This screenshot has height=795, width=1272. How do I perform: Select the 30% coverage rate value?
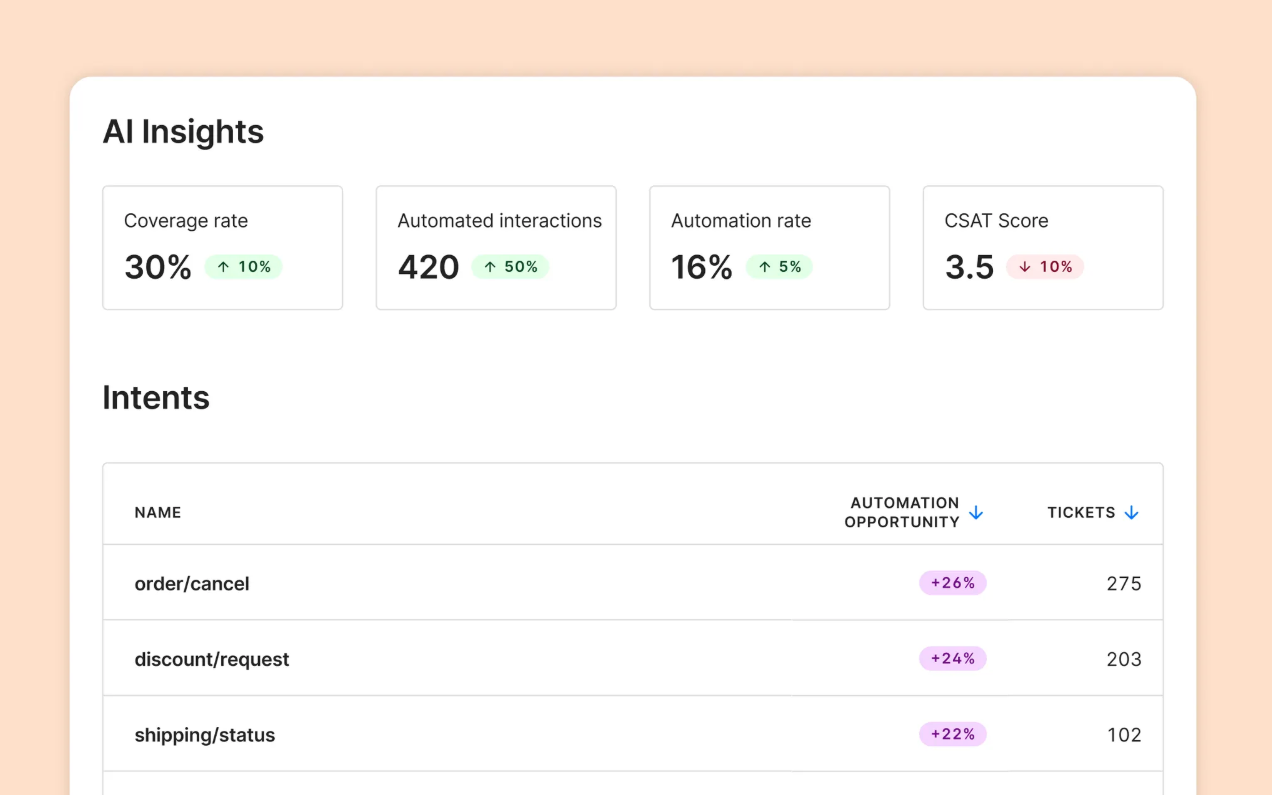158,268
